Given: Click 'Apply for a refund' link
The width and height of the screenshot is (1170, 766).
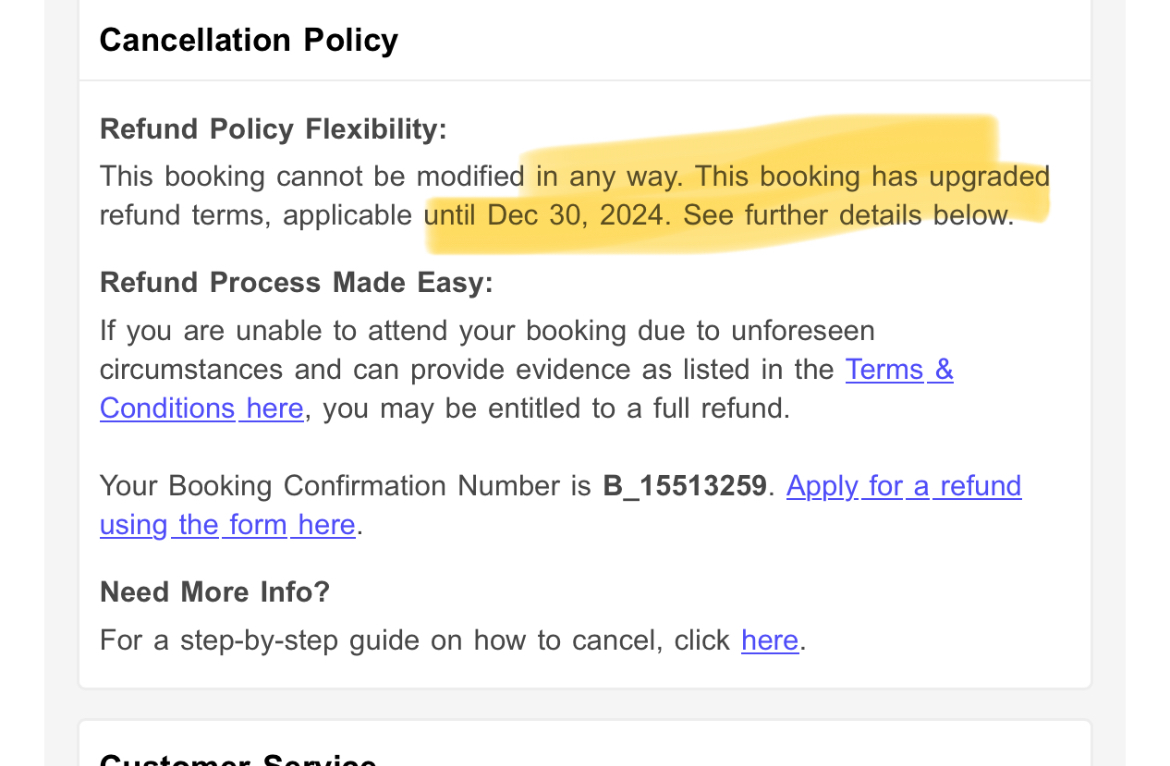Looking at the screenshot, I should [903, 486].
